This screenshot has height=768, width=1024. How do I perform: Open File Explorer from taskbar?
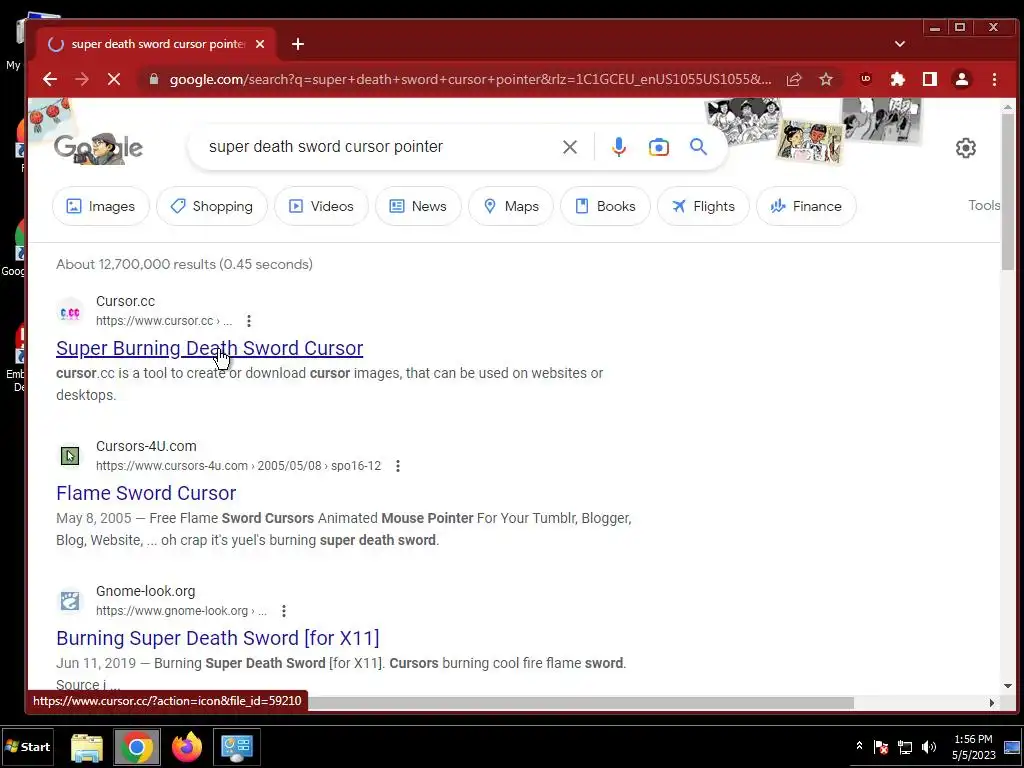(x=87, y=747)
